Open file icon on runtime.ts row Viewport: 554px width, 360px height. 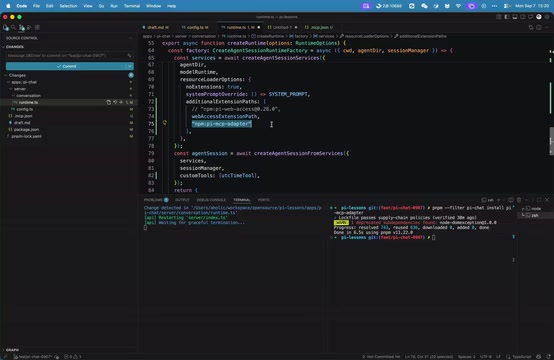point(108,102)
